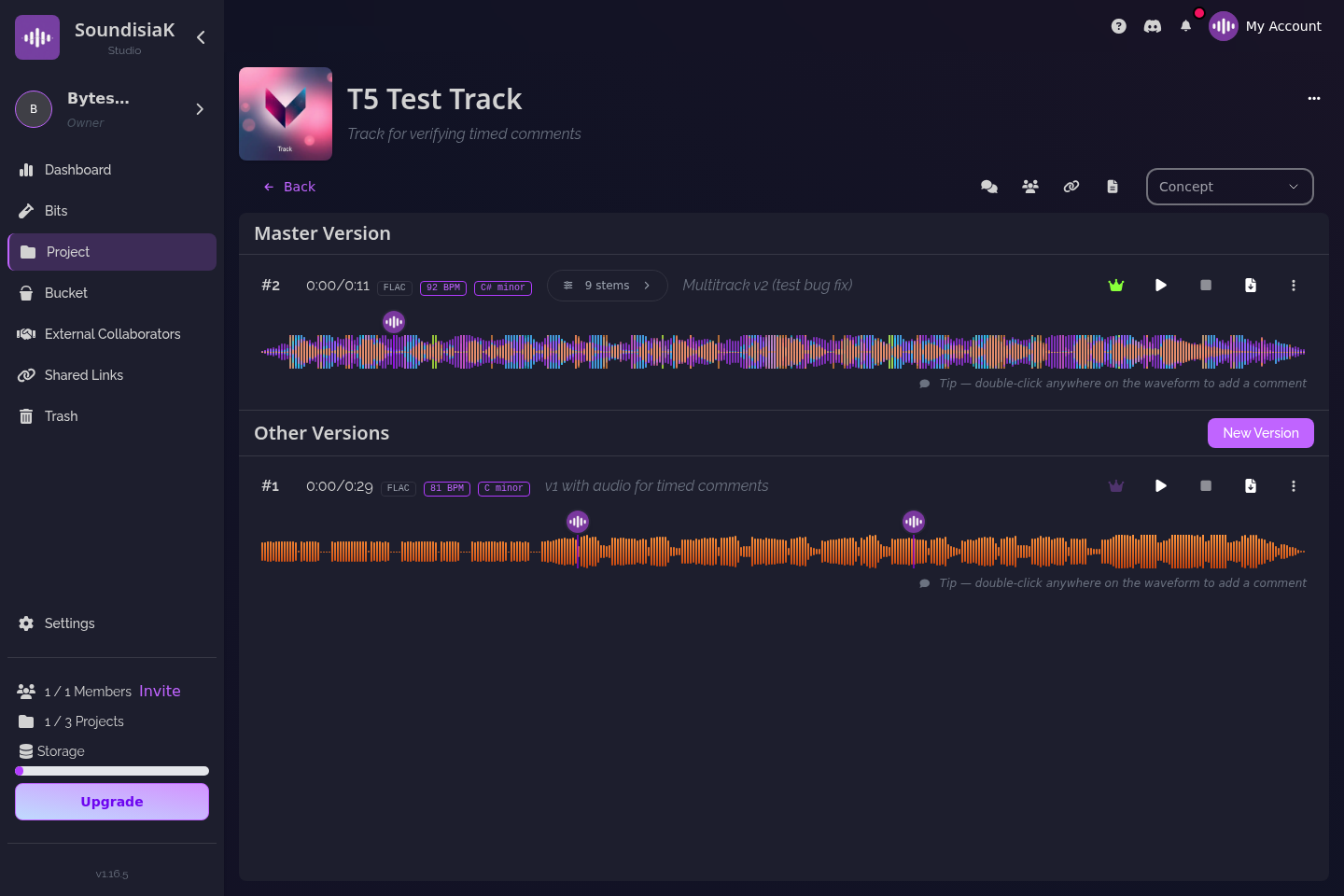This screenshot has height=896, width=1344.
Task: Open the help question mark icon
Action: [1118, 26]
